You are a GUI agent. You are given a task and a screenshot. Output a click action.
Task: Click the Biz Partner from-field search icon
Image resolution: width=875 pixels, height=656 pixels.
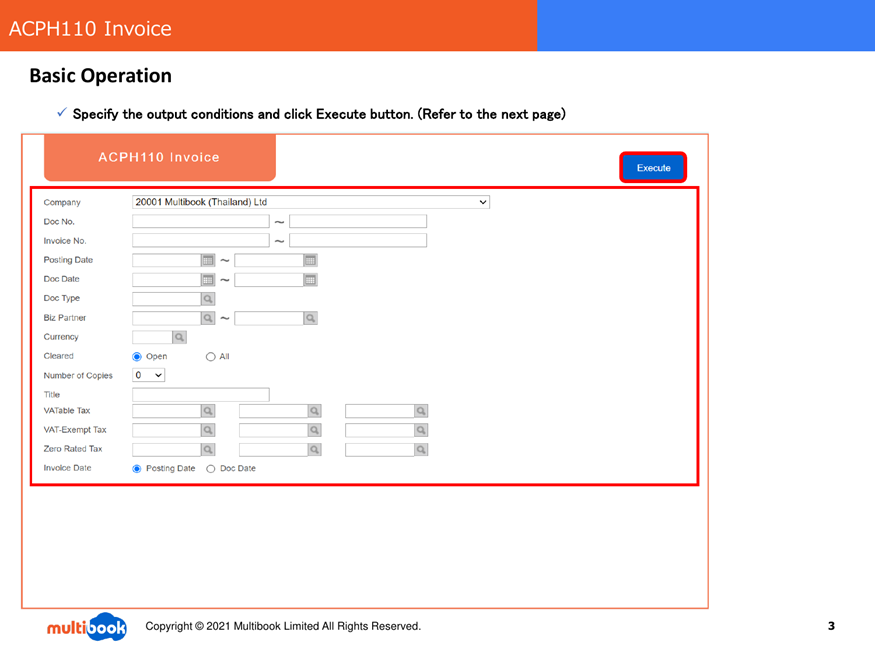coord(208,318)
